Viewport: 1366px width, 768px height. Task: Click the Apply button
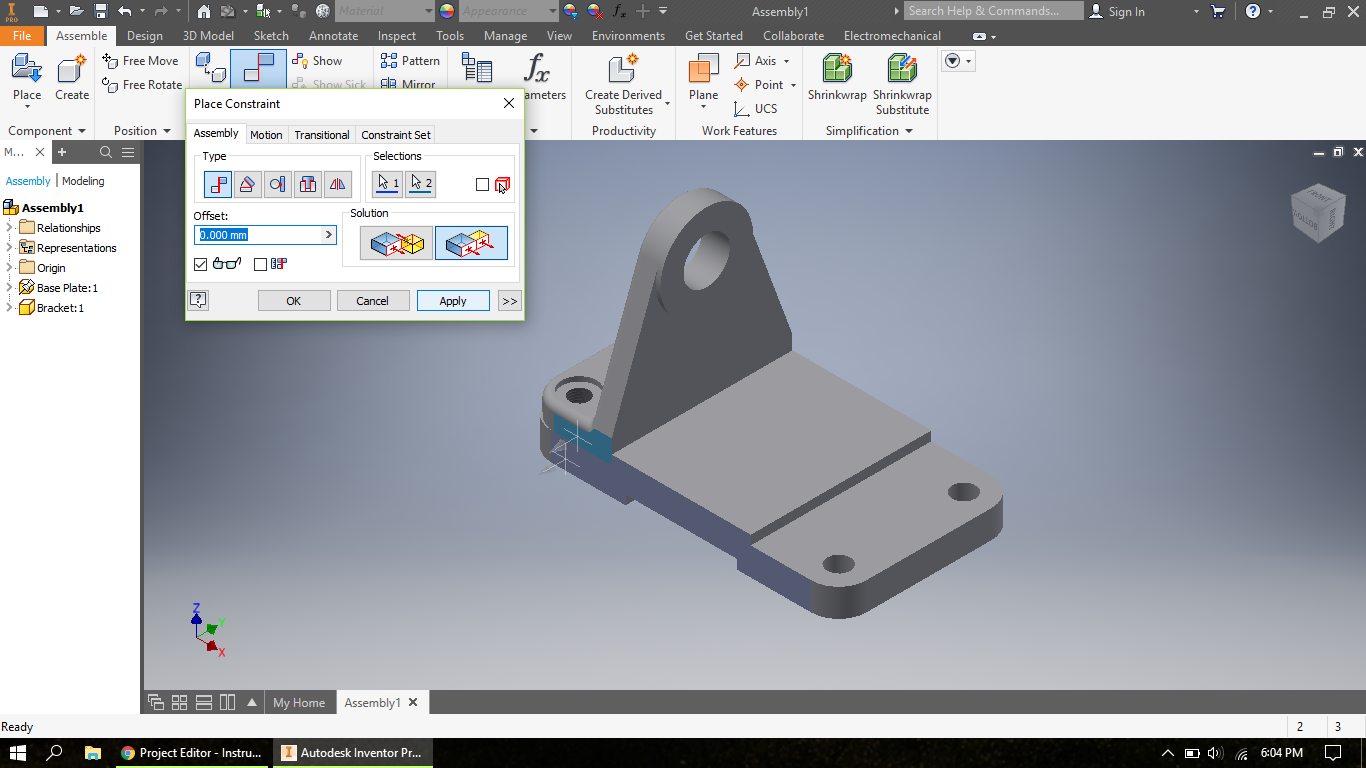[453, 300]
